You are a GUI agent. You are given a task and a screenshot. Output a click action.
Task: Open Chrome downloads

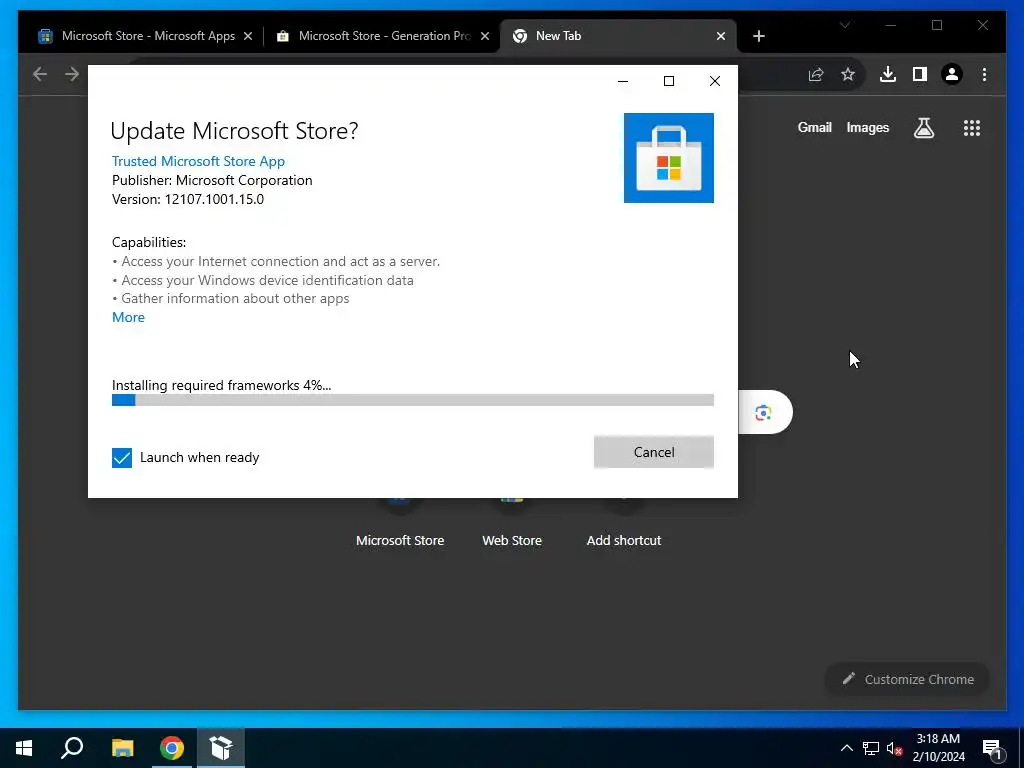point(888,74)
